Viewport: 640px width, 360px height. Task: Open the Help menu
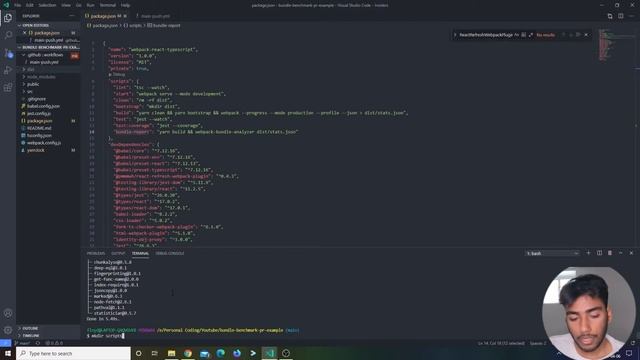(125, 5)
